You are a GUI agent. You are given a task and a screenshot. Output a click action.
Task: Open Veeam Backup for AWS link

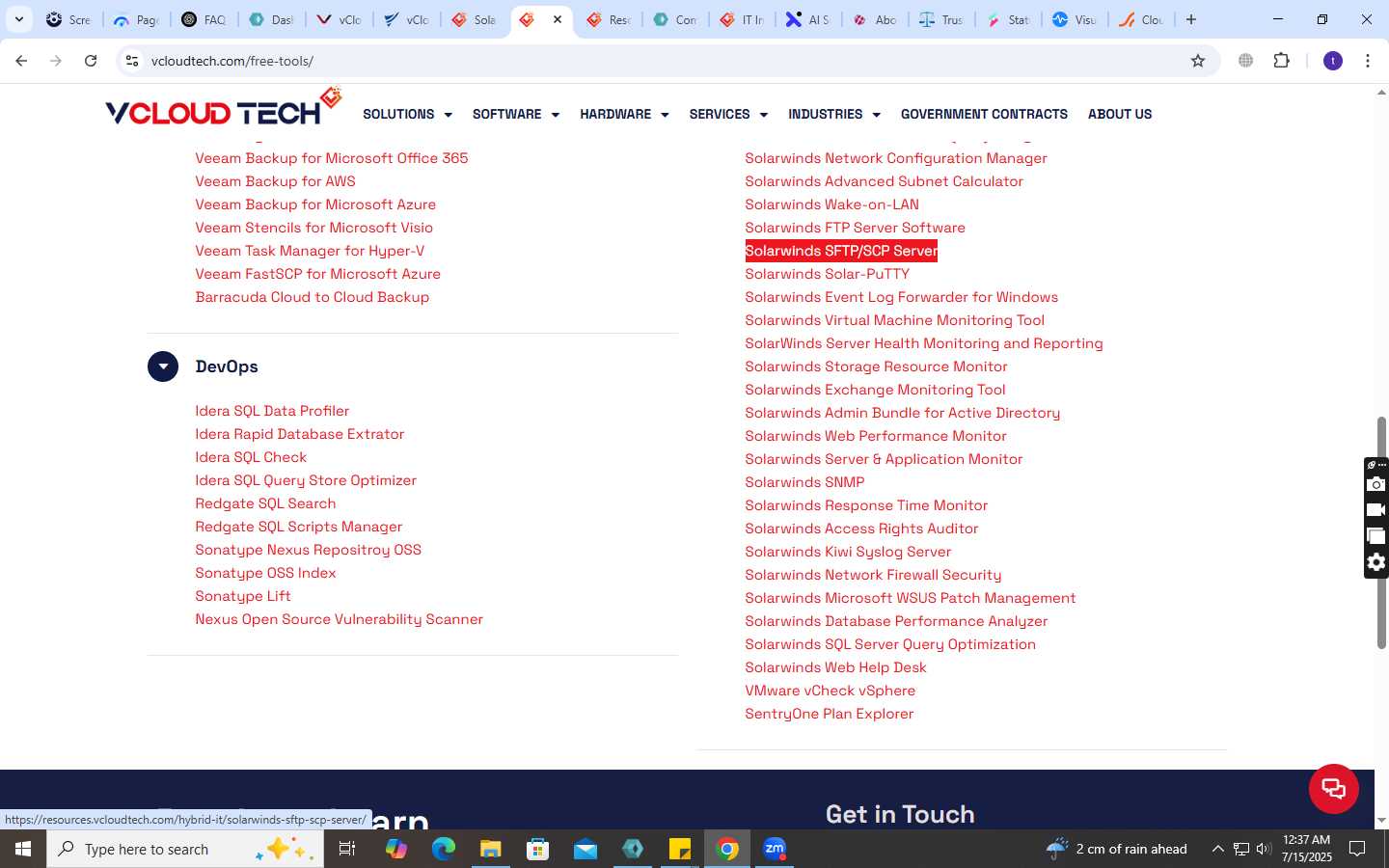pos(275,181)
